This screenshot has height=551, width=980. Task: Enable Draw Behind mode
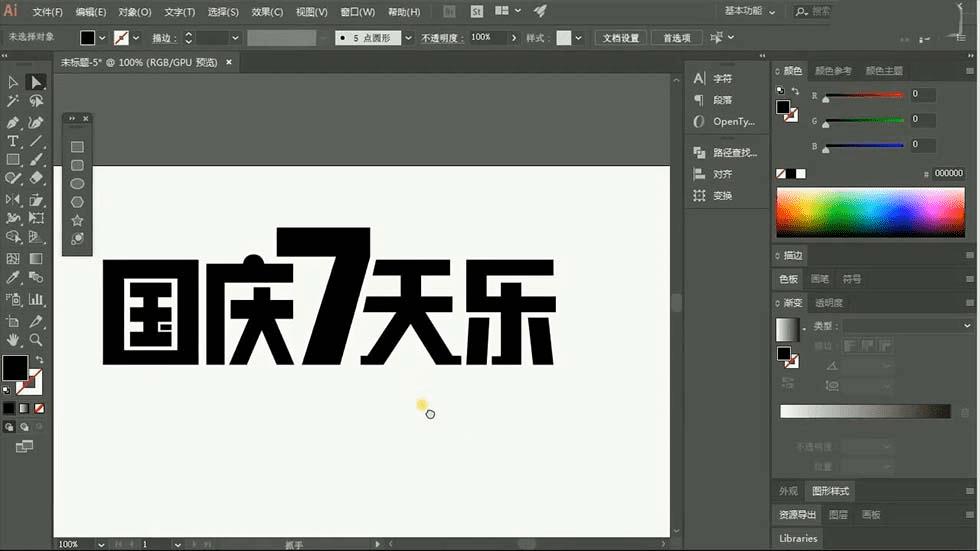[x=24, y=427]
